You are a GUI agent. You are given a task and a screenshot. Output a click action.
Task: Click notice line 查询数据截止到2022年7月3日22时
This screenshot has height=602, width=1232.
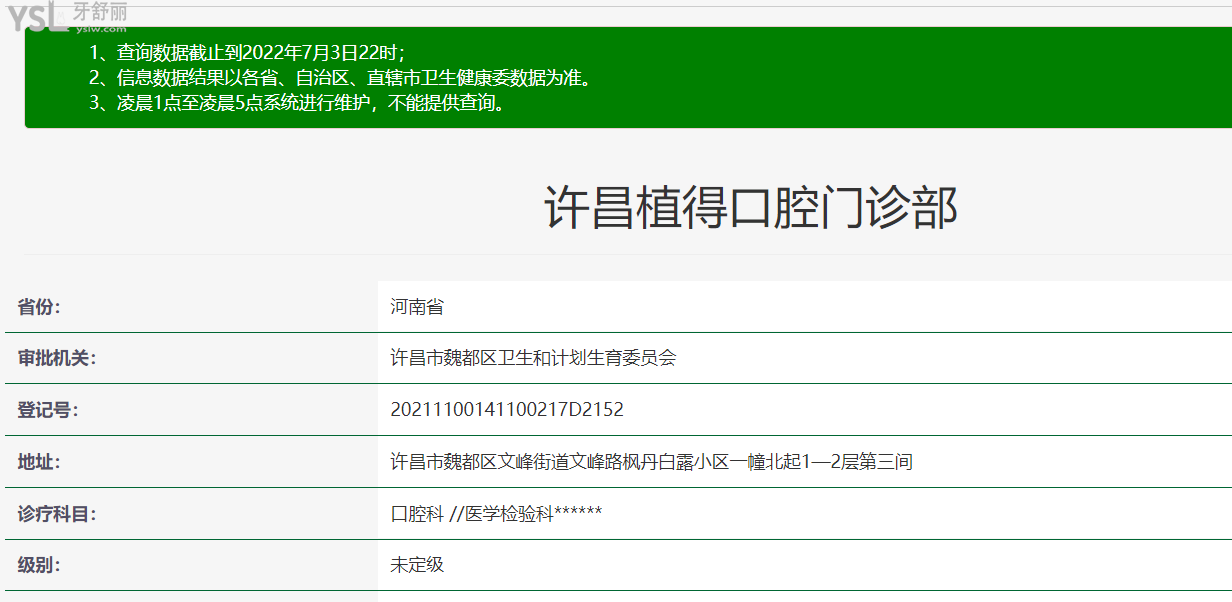(247, 53)
